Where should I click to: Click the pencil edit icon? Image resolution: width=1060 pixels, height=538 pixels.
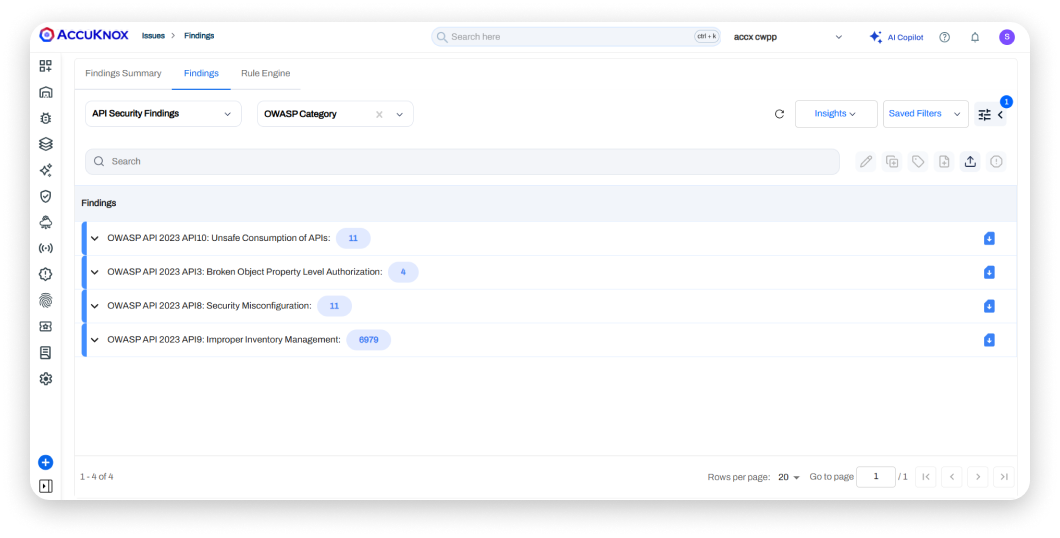point(866,162)
